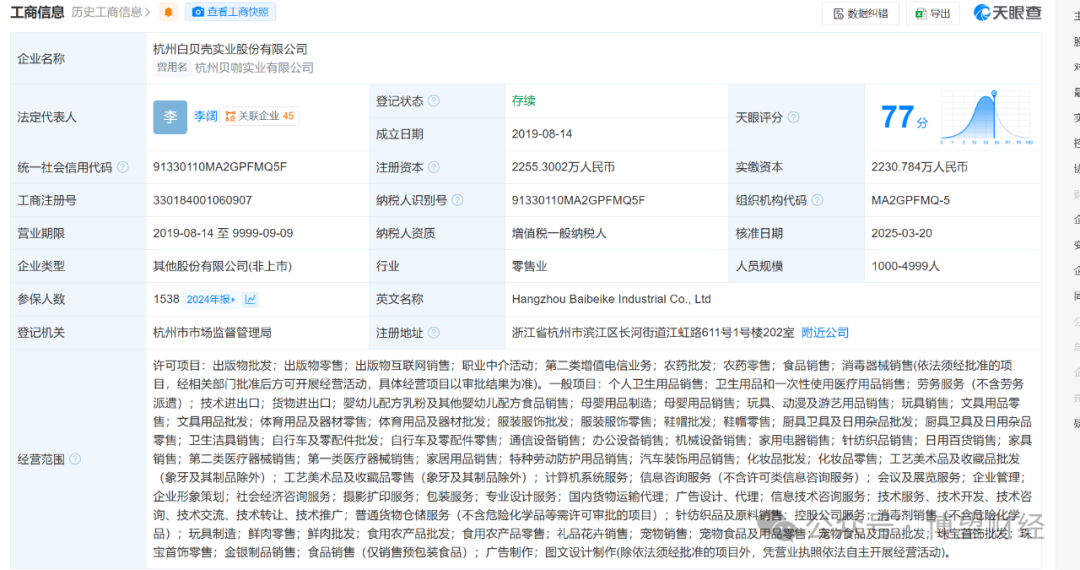Click help icon next to 登记状态
Viewport: 1080px width, 570px height.
coord(434,101)
